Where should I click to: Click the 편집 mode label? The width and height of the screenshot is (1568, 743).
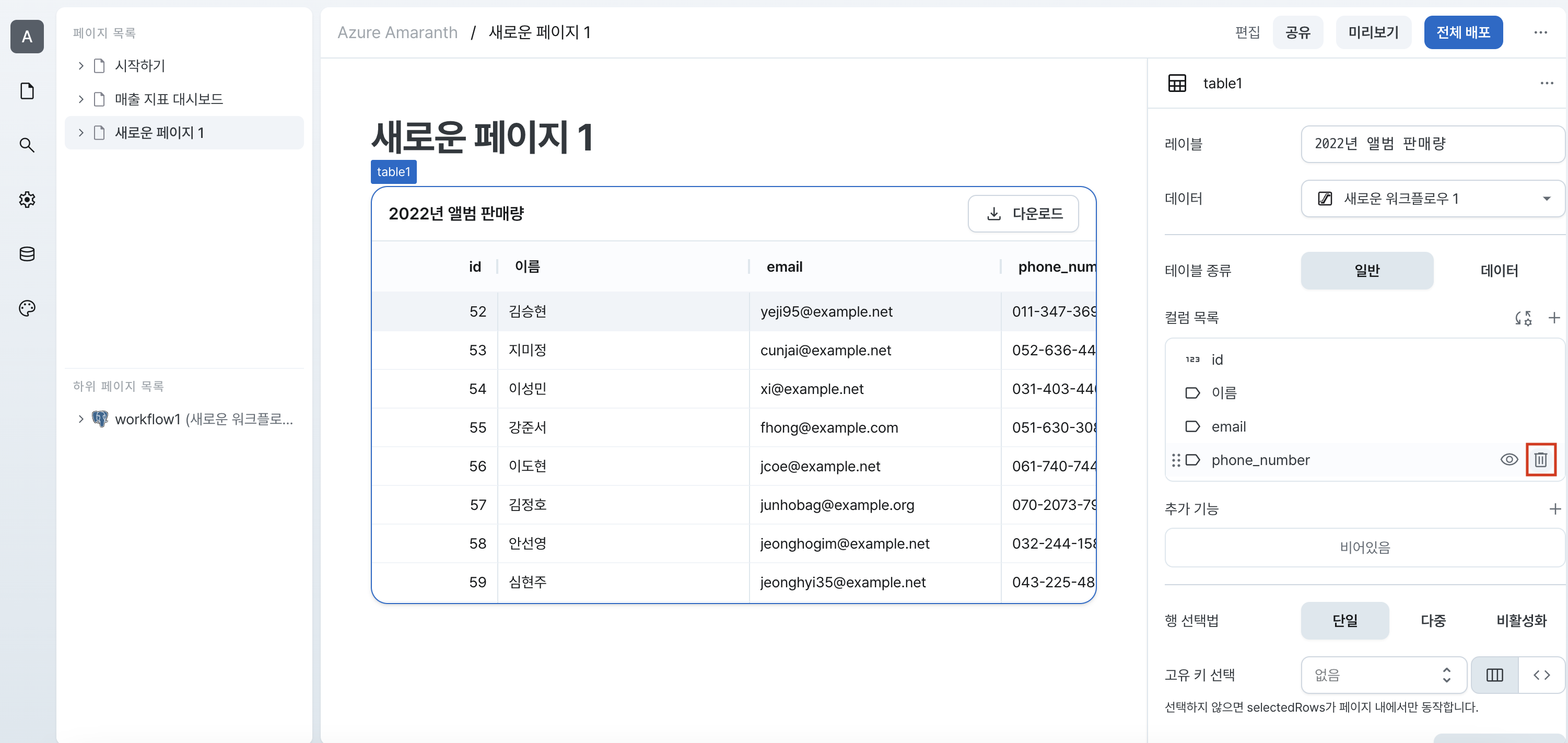pyautogui.click(x=1247, y=32)
